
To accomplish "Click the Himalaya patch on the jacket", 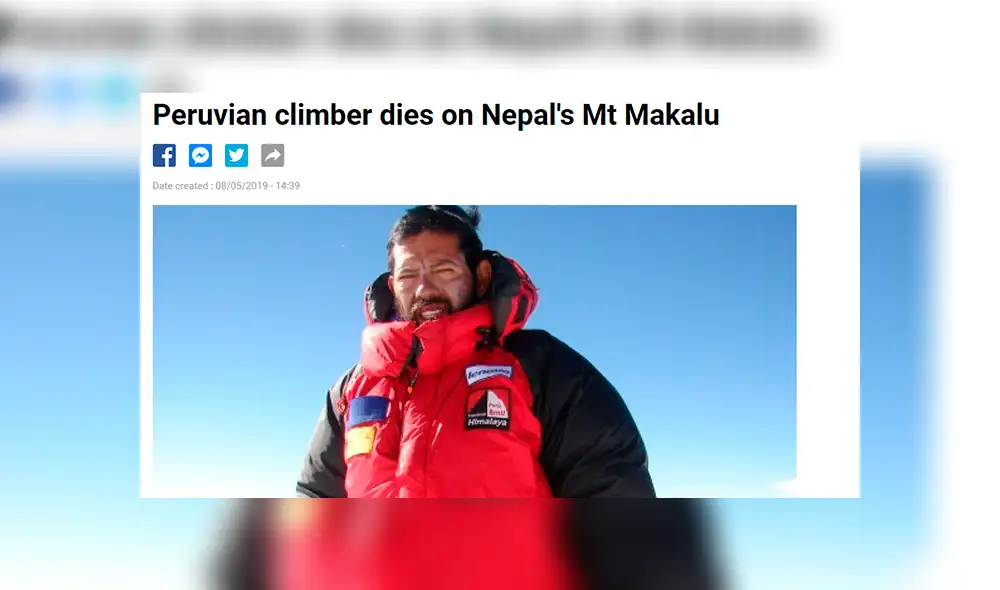I will 487,408.
